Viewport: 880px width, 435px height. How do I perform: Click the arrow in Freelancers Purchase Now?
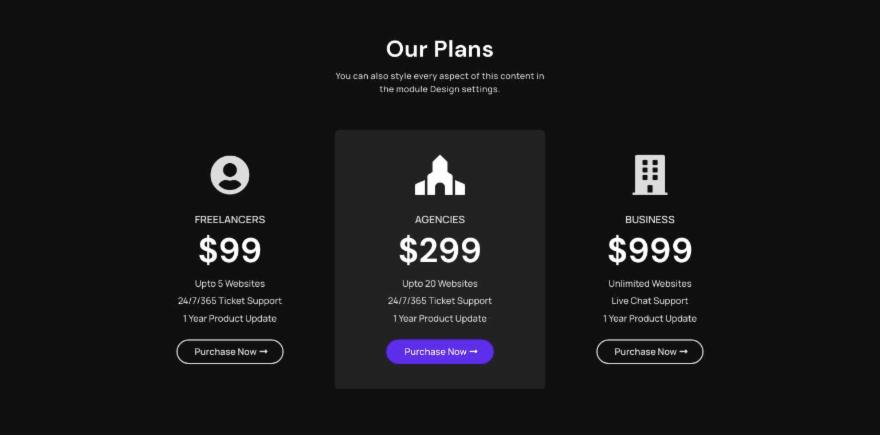pyautogui.click(x=264, y=352)
